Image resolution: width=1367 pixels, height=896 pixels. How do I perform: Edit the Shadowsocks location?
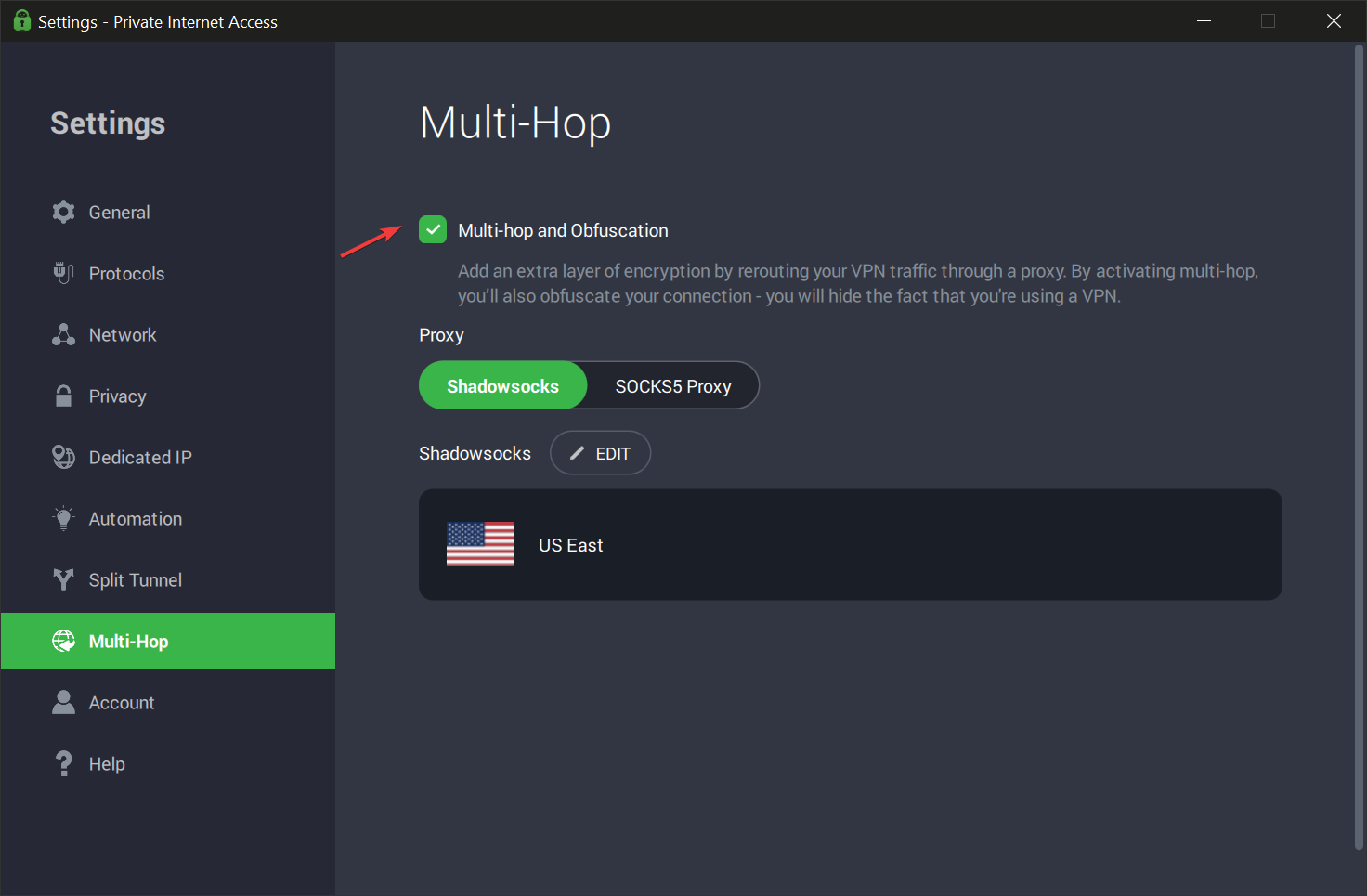[x=600, y=453]
